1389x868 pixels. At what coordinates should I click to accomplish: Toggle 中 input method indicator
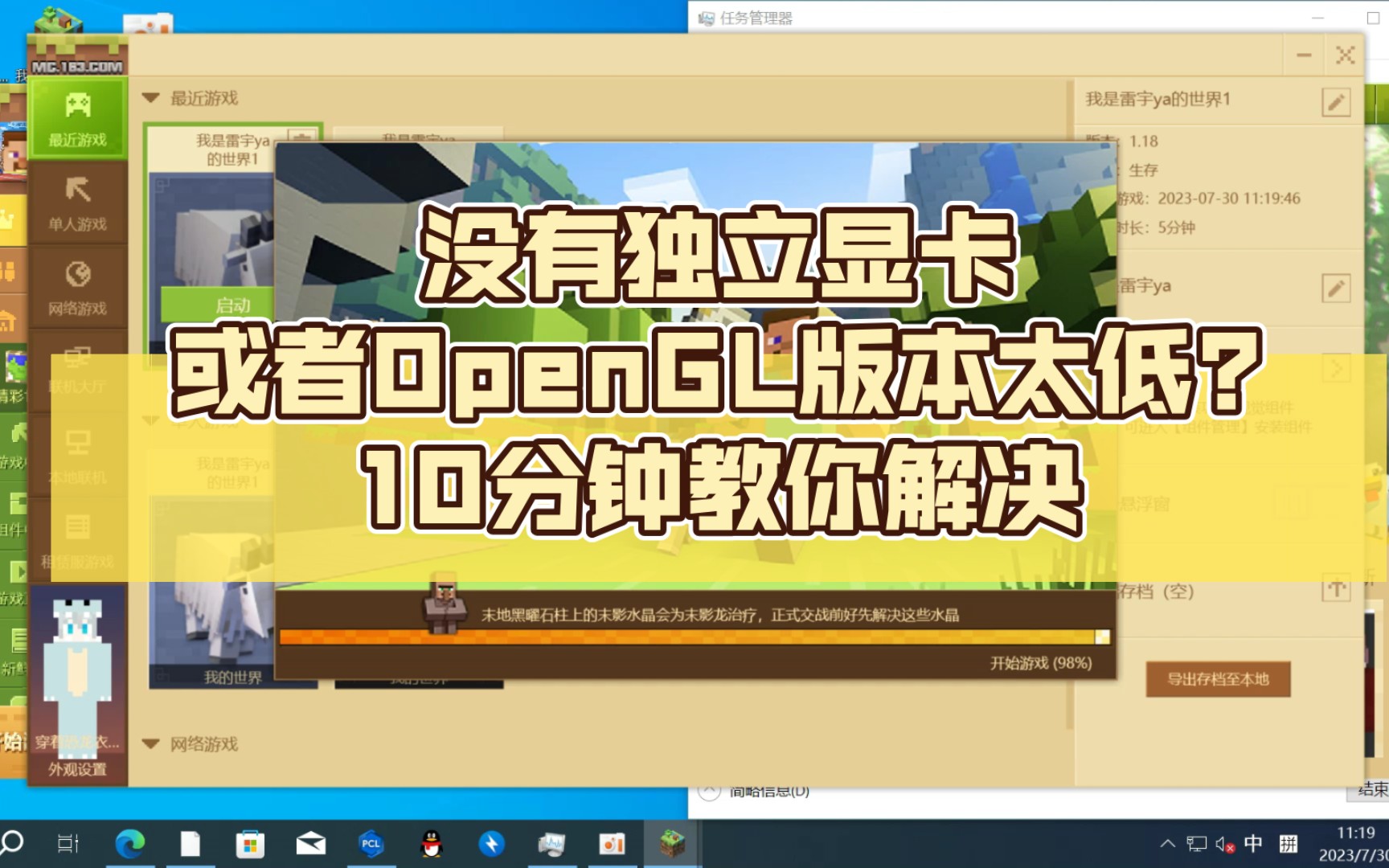click(x=1253, y=844)
